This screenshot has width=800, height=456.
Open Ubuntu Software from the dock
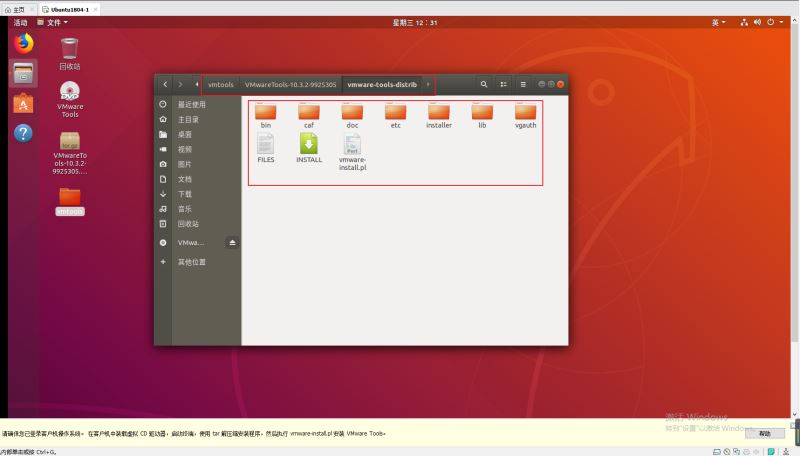(23, 103)
